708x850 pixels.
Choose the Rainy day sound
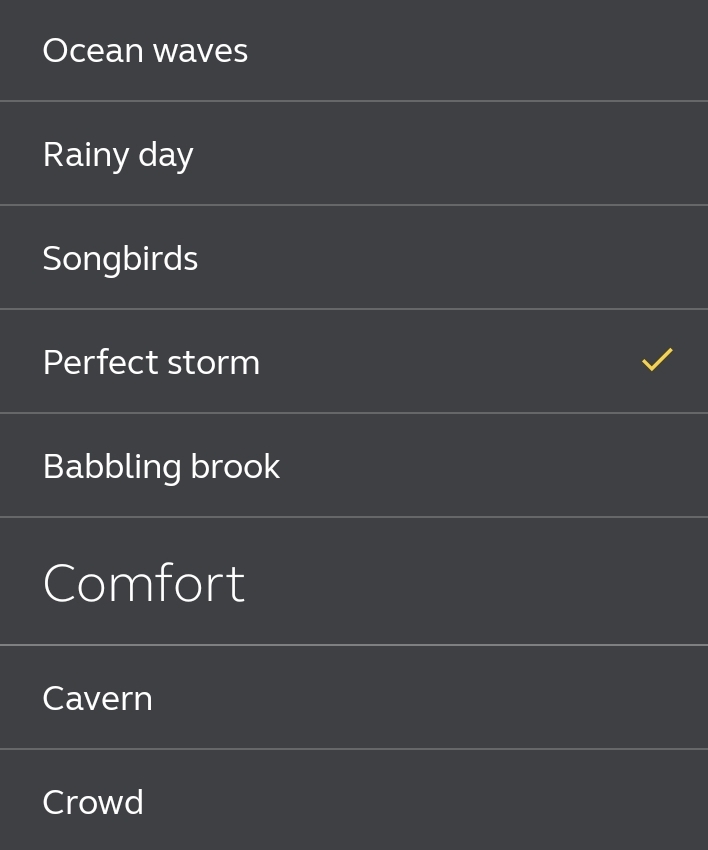pyautogui.click(x=354, y=153)
